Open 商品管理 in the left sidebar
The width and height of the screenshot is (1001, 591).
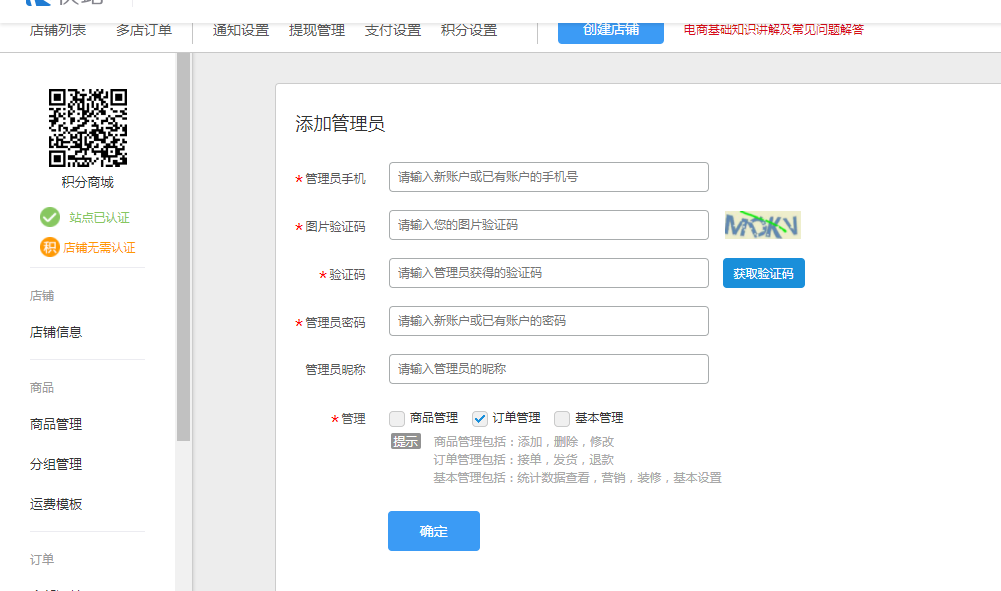[56, 424]
